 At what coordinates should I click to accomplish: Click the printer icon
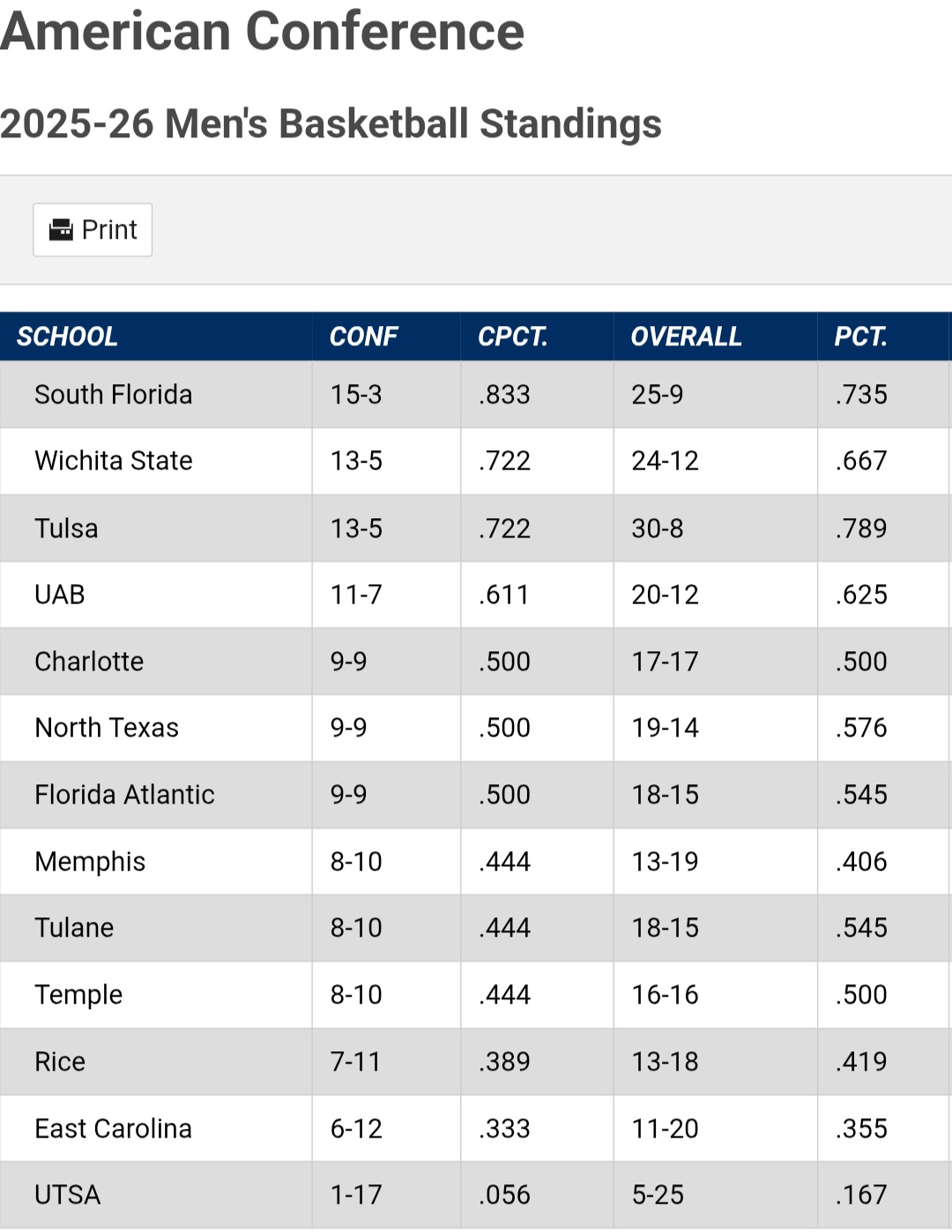point(61,230)
